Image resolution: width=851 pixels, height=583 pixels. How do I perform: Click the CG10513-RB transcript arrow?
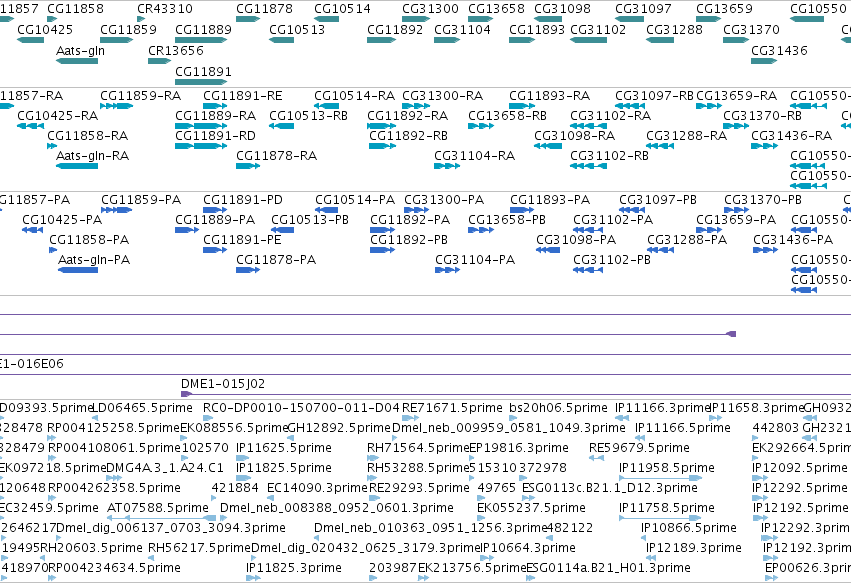[282, 126]
